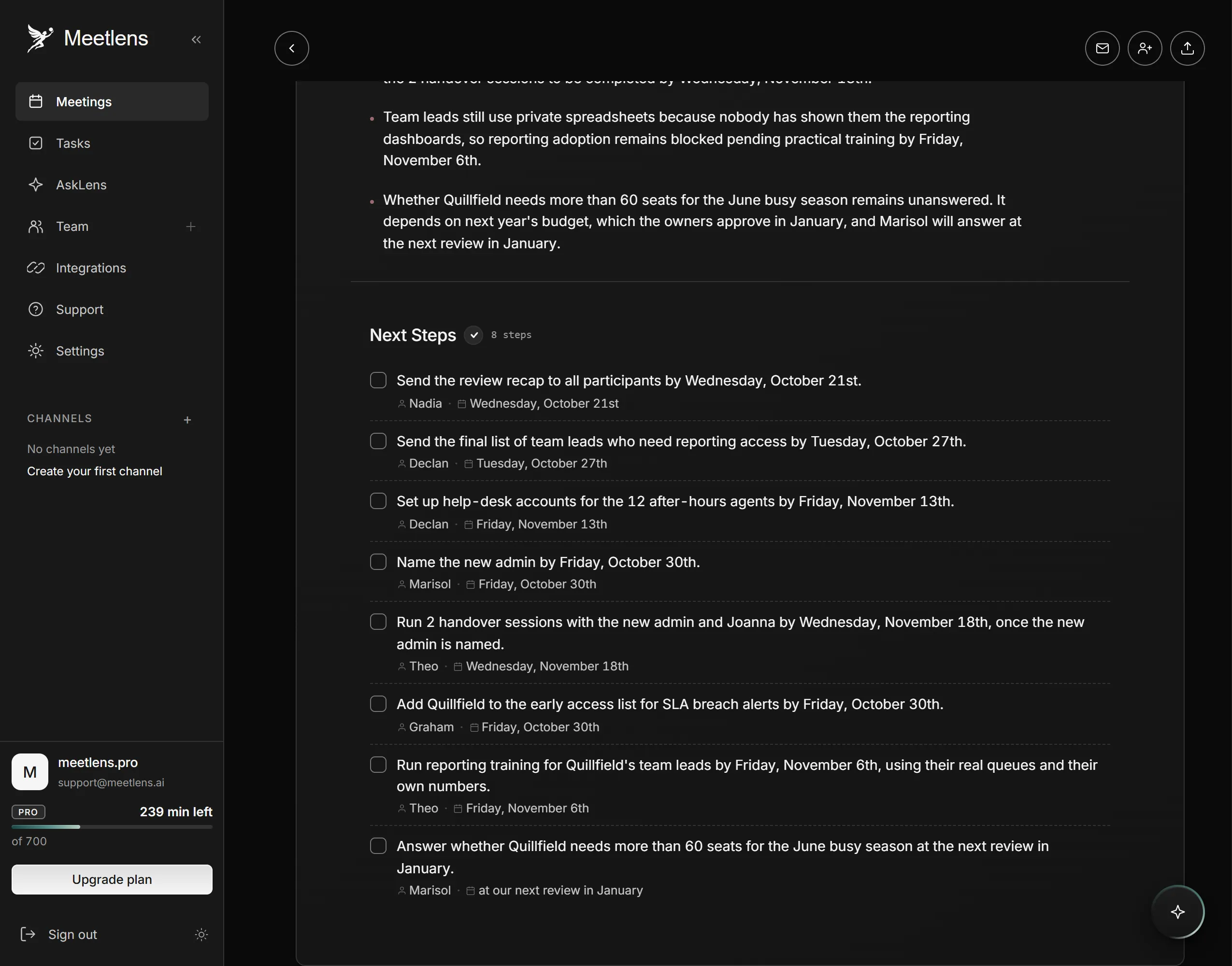Check off 'Add Quillfield to early access' step
Image resolution: width=1232 pixels, height=966 pixels.
[x=378, y=704]
